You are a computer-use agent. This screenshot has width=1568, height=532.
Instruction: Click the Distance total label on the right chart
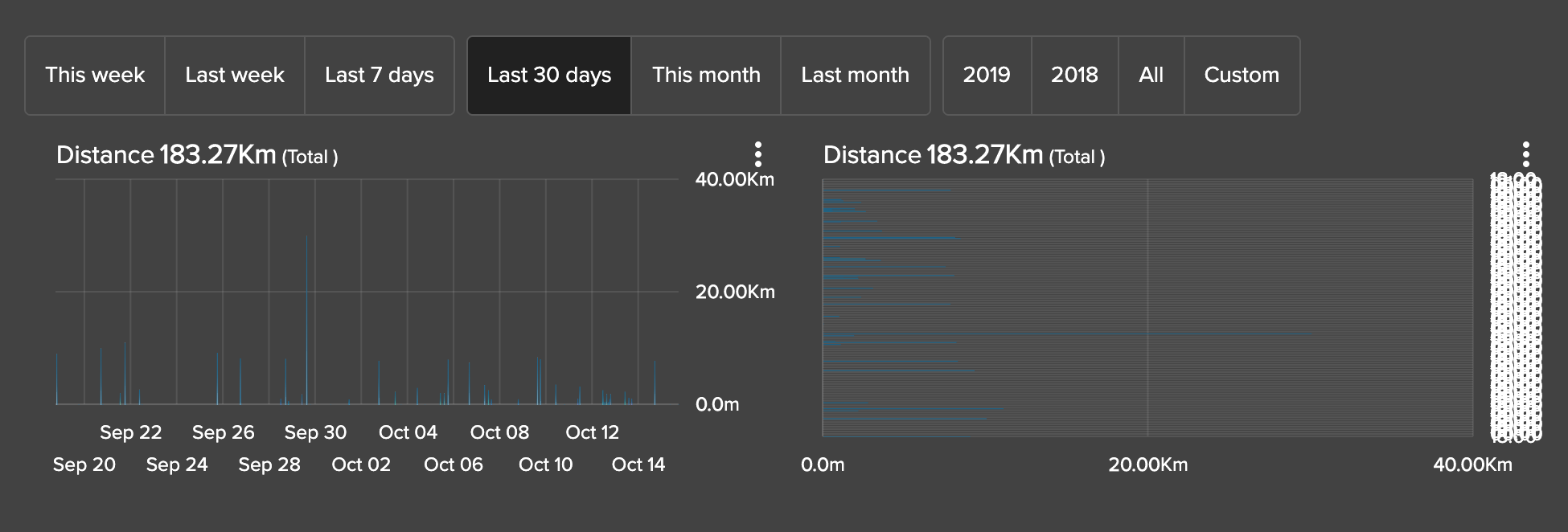[x=964, y=154]
